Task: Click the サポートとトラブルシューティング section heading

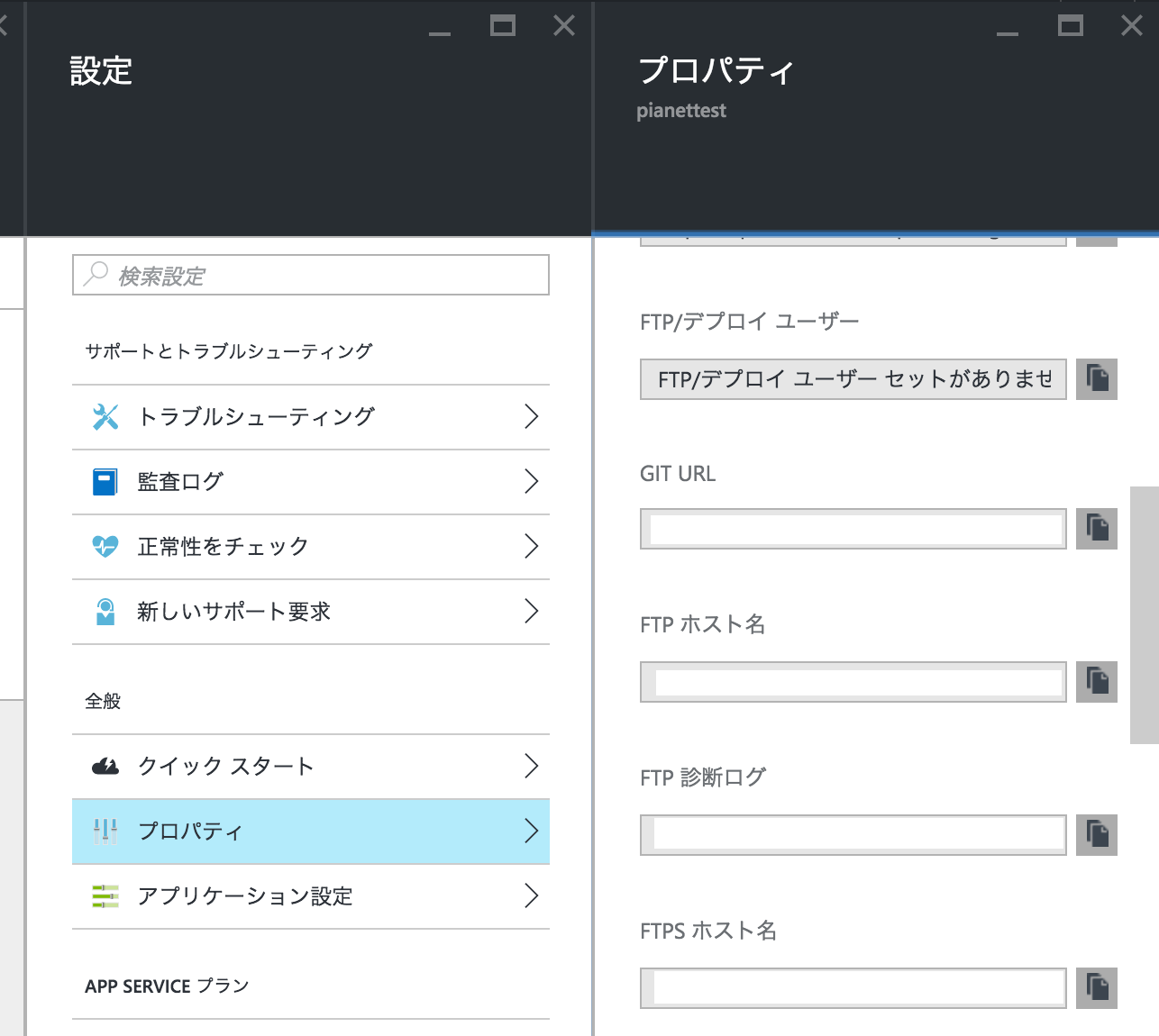Action: click(x=229, y=351)
